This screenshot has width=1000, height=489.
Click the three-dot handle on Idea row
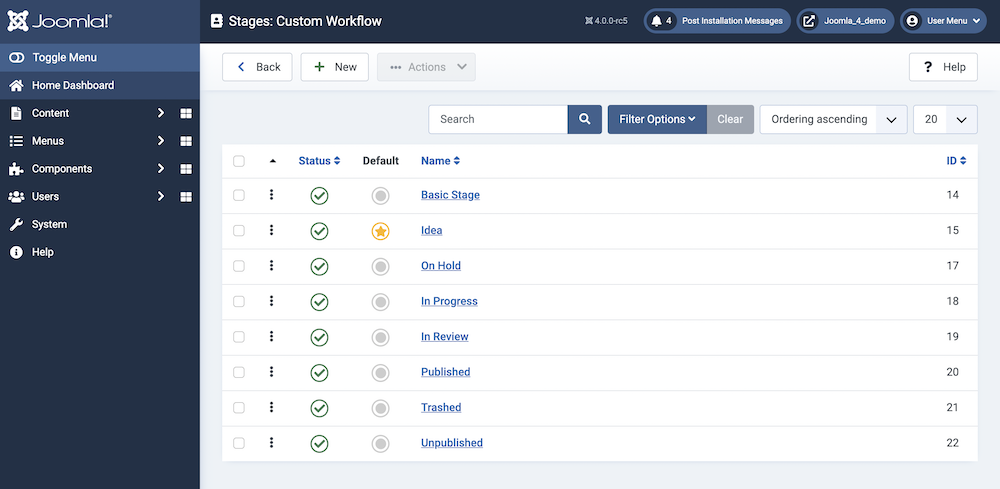pos(271,230)
